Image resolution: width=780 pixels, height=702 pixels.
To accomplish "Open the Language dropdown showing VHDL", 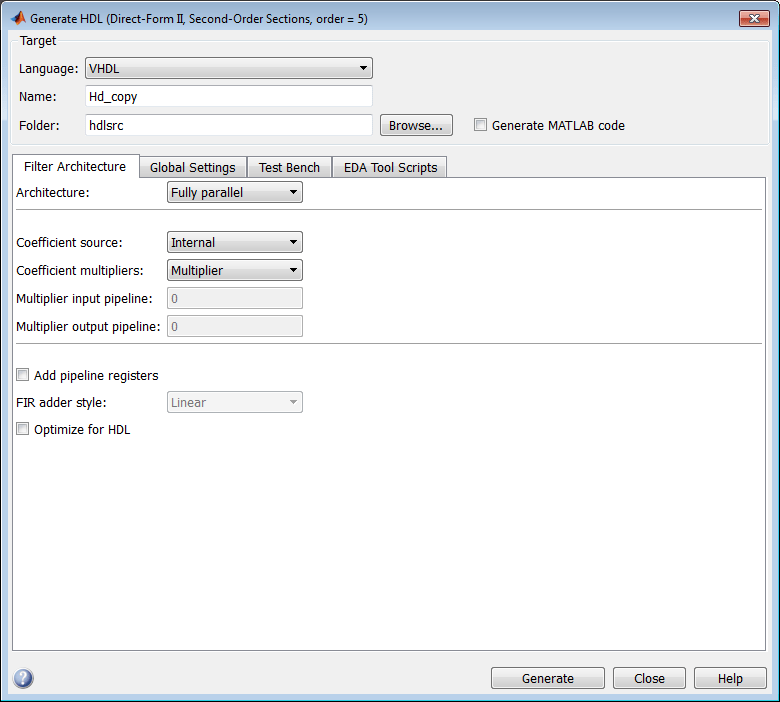I will [x=229, y=68].
